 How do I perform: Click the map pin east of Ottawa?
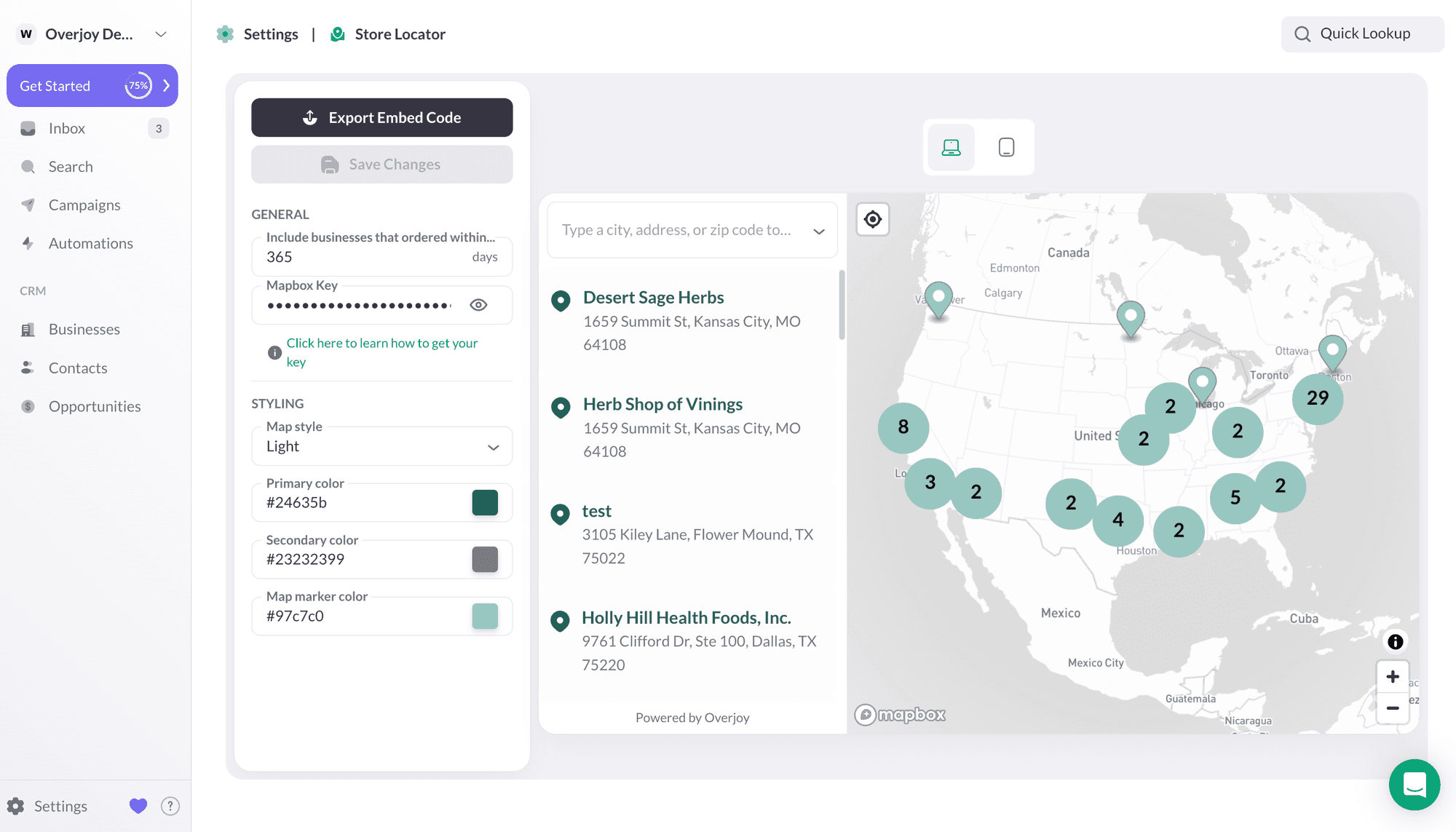pyautogui.click(x=1332, y=352)
